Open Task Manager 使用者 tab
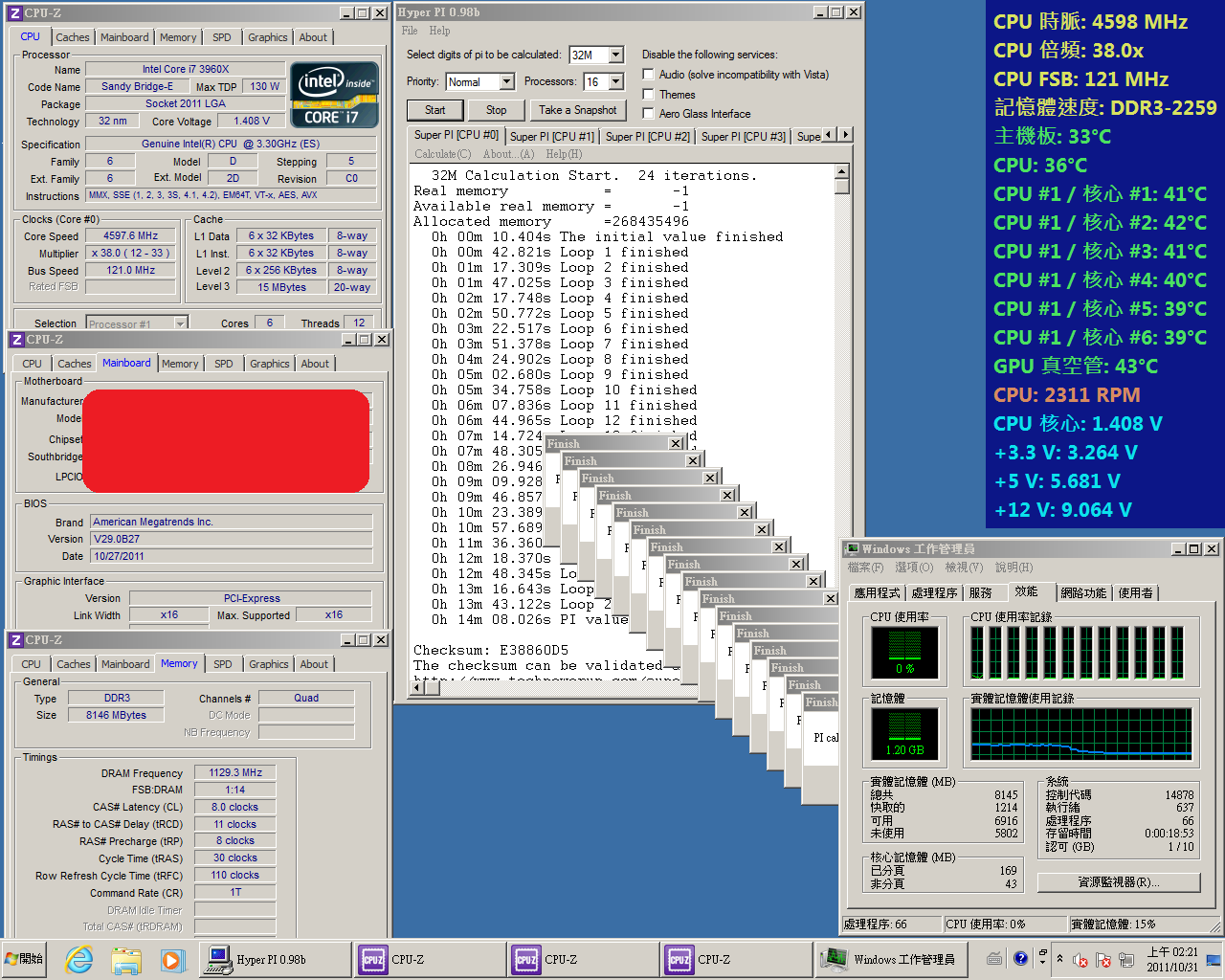The height and width of the screenshot is (980, 1225). point(1136,593)
